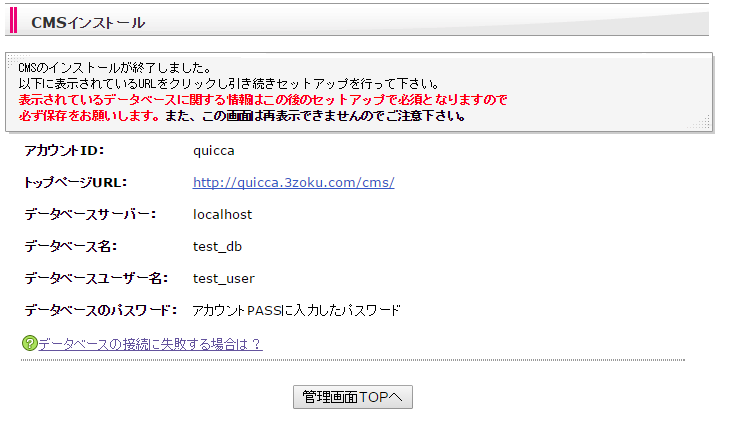Image resolution: width=731 pixels, height=434 pixels.
Task: Click the database username test_user
Action: (x=223, y=278)
